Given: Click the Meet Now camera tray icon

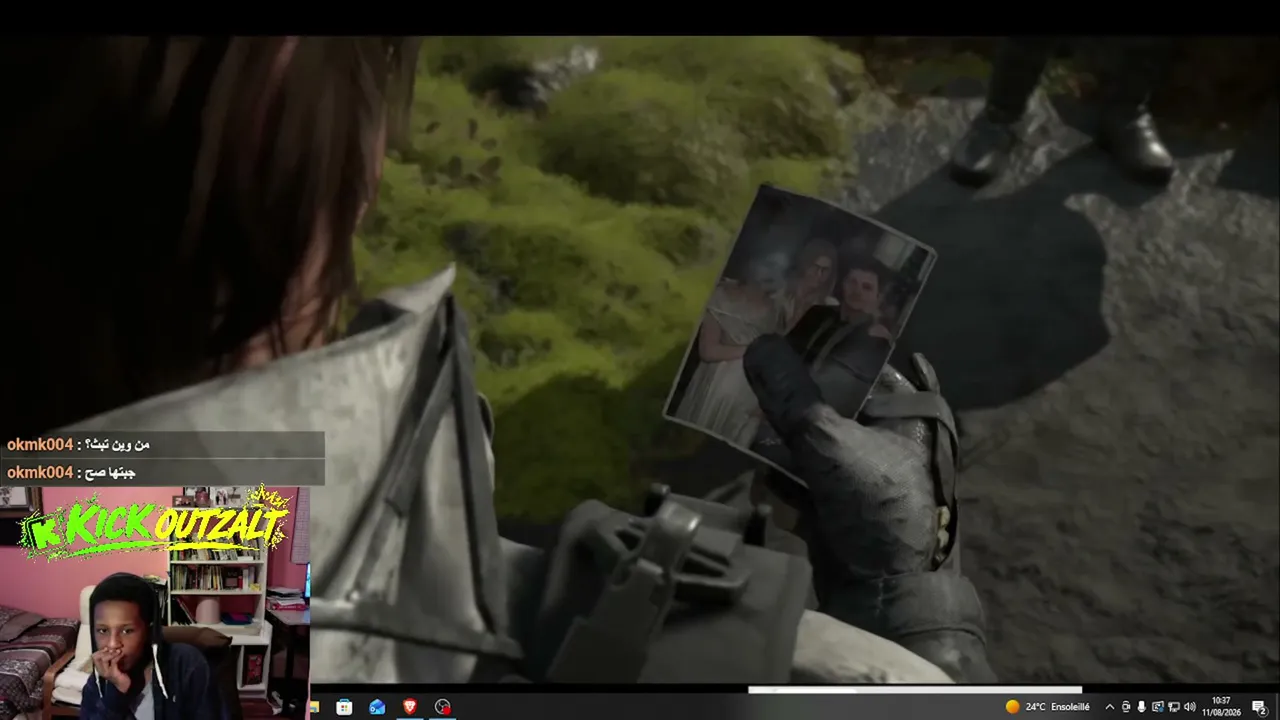Looking at the screenshot, I should [x=1125, y=707].
